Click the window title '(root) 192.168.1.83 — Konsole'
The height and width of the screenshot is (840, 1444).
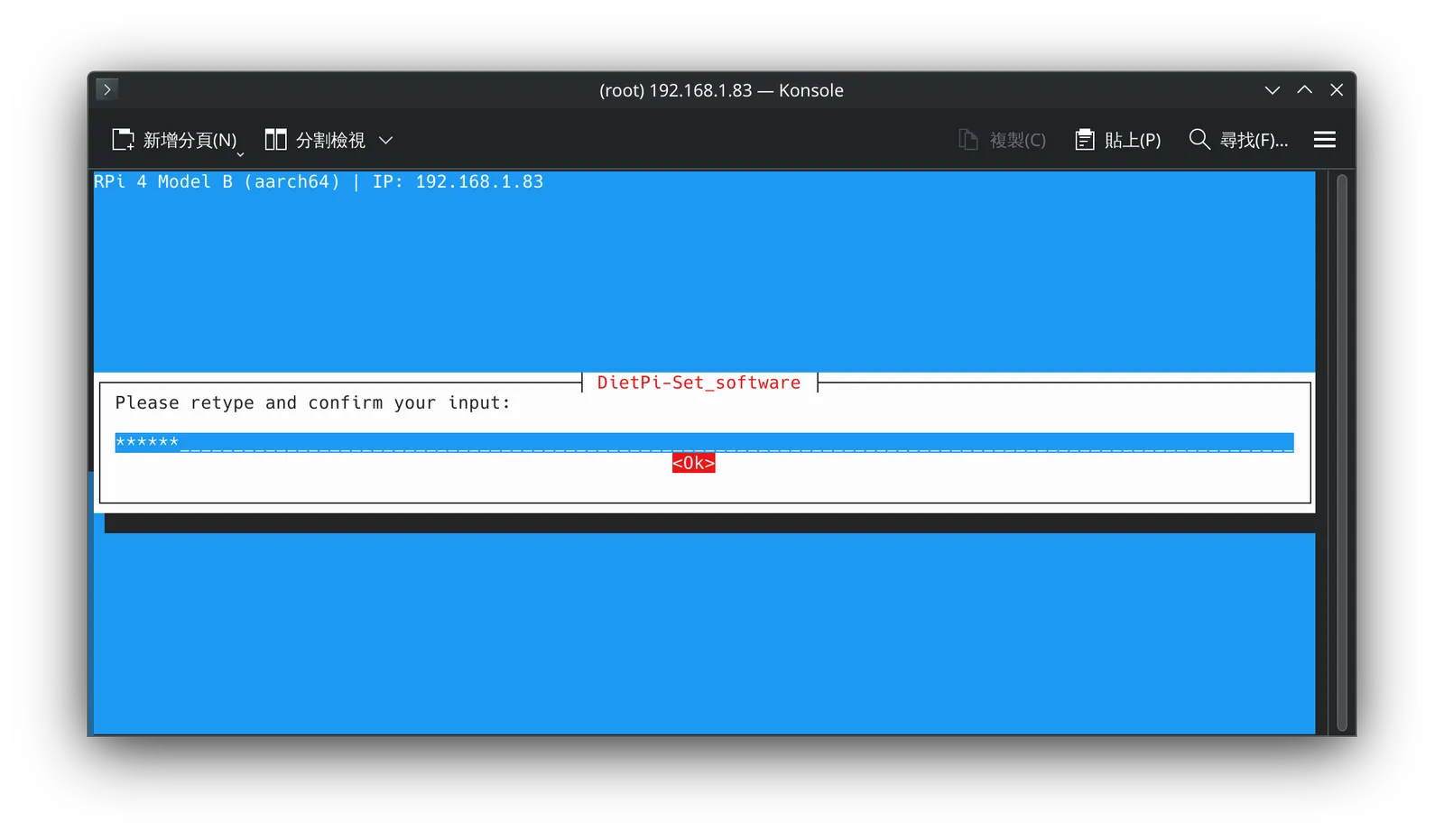(721, 90)
